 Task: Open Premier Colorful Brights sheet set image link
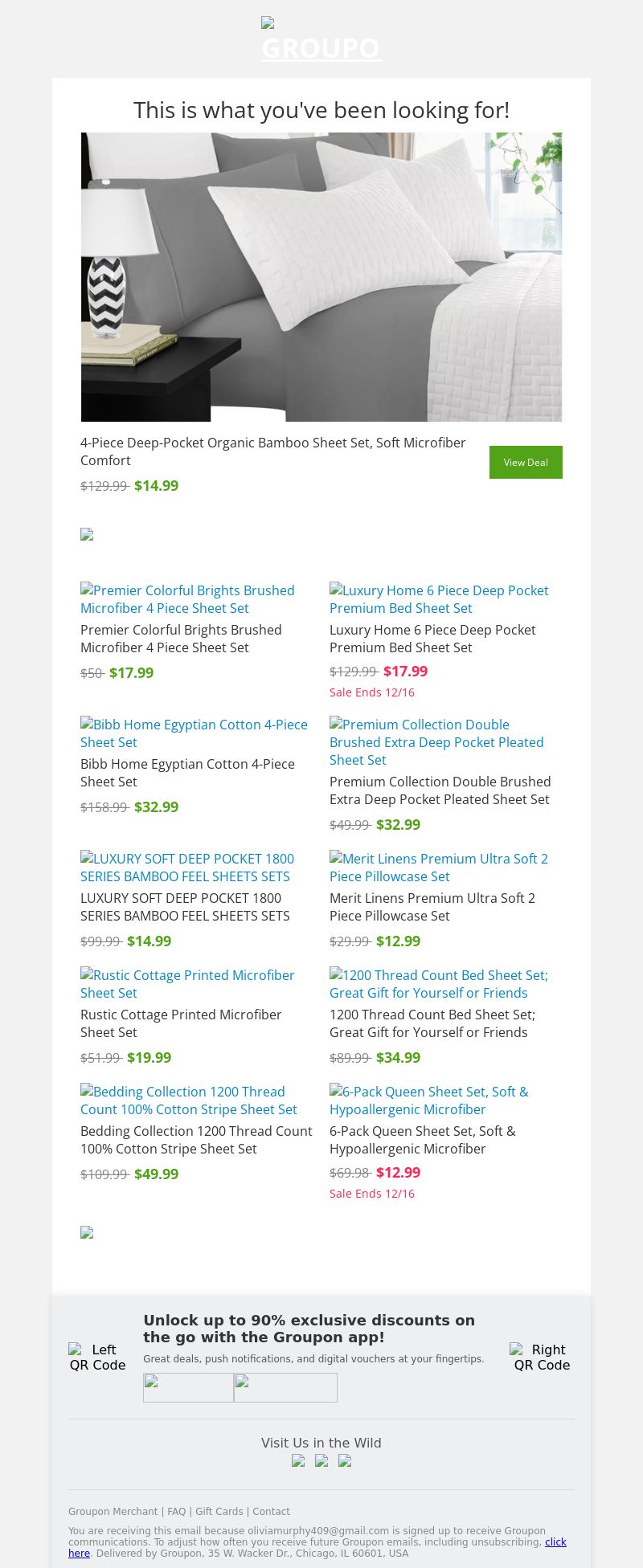click(187, 599)
